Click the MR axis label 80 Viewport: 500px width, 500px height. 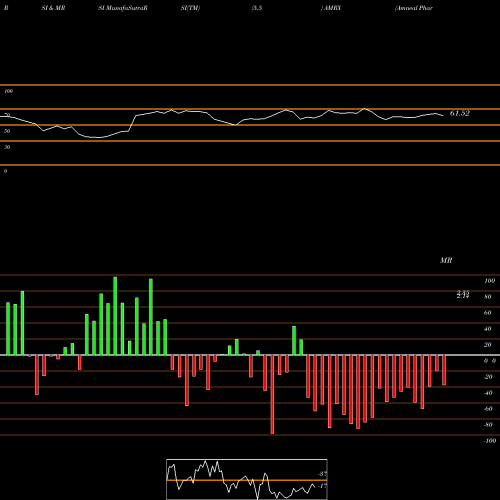[x=488, y=297]
